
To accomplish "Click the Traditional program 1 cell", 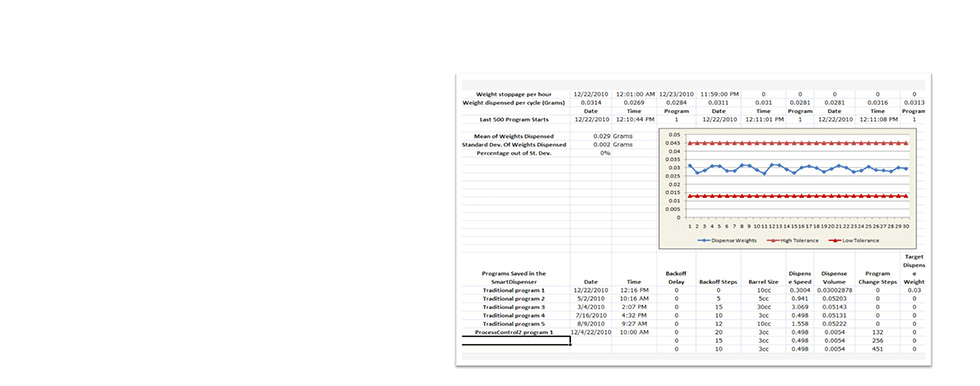I will tap(514, 290).
